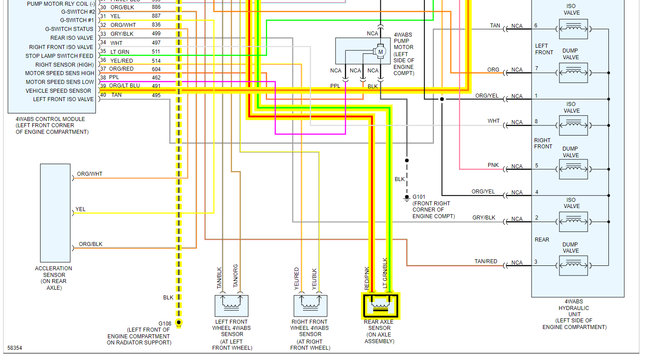Click the right front dump valve coil symbol

(573, 169)
